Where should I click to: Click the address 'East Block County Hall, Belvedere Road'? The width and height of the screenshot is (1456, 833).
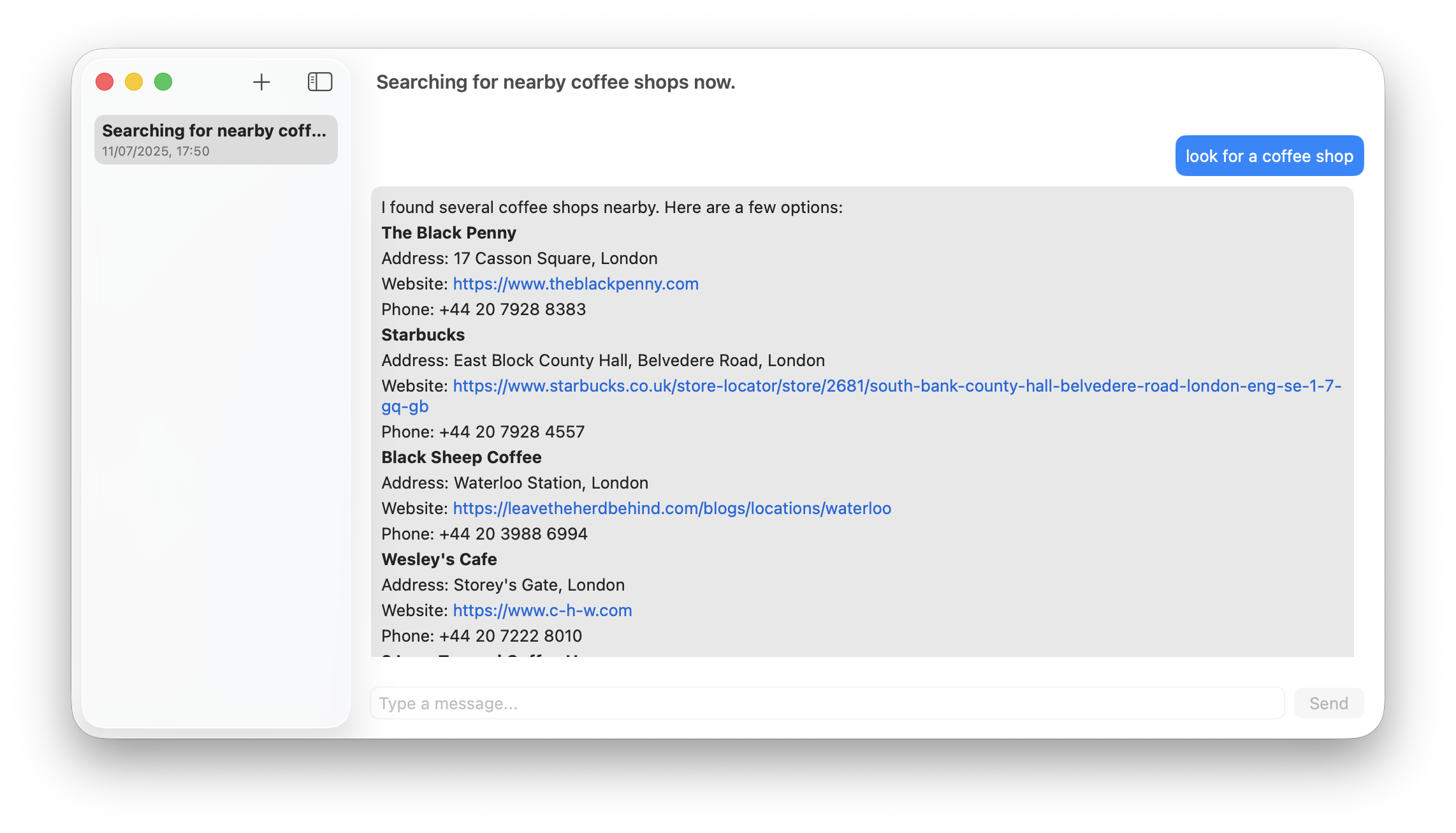point(606,360)
